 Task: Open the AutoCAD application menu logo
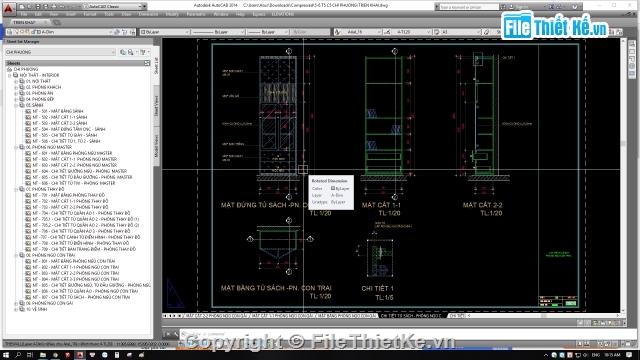[8, 7]
